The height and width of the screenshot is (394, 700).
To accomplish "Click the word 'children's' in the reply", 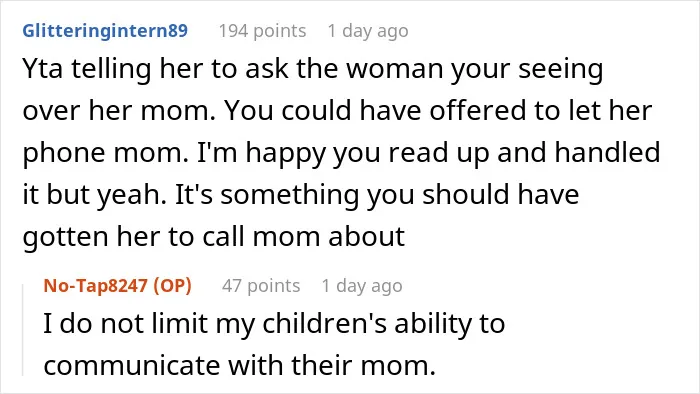I will point(325,323).
